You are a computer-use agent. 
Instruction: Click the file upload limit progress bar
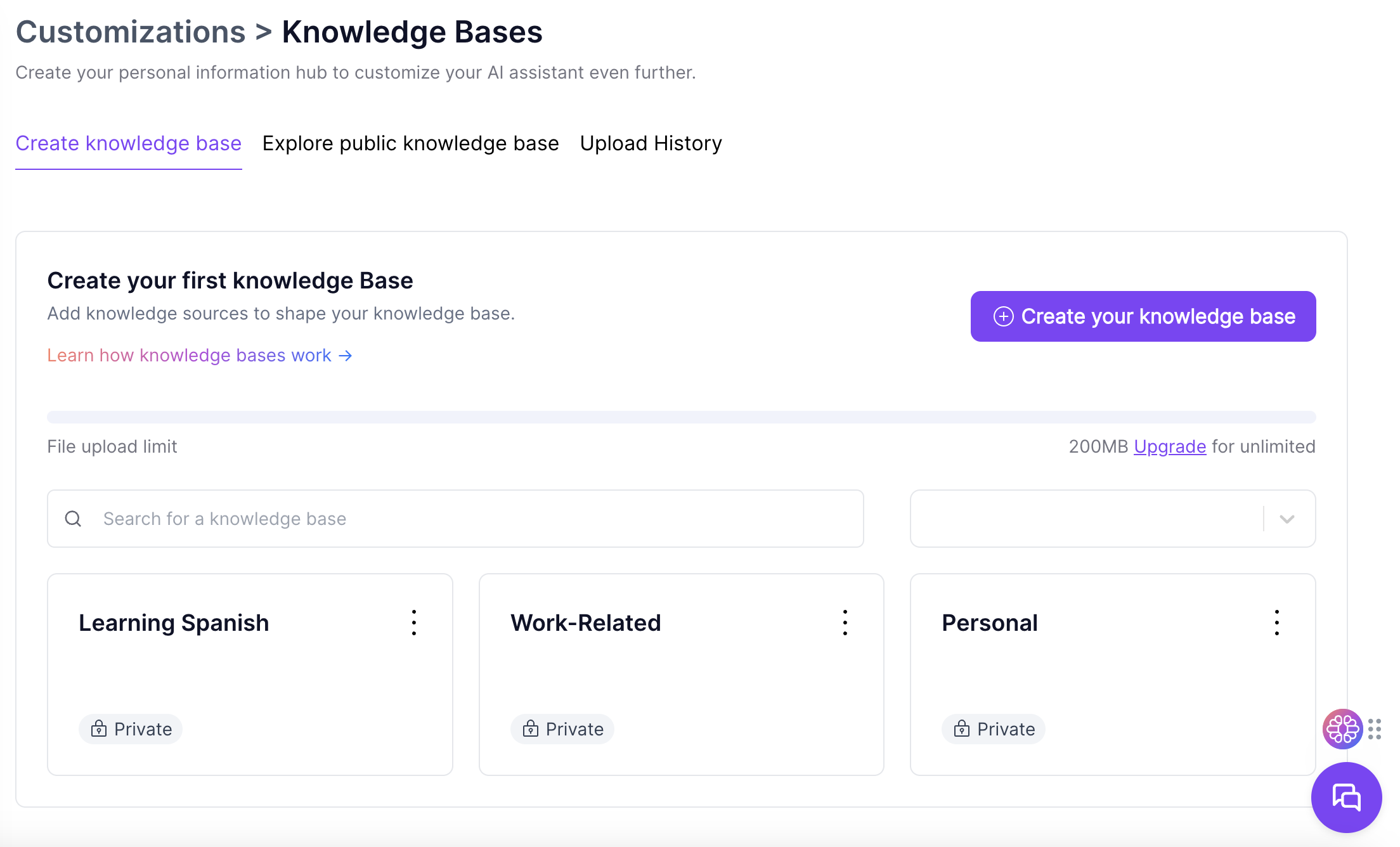(x=682, y=417)
